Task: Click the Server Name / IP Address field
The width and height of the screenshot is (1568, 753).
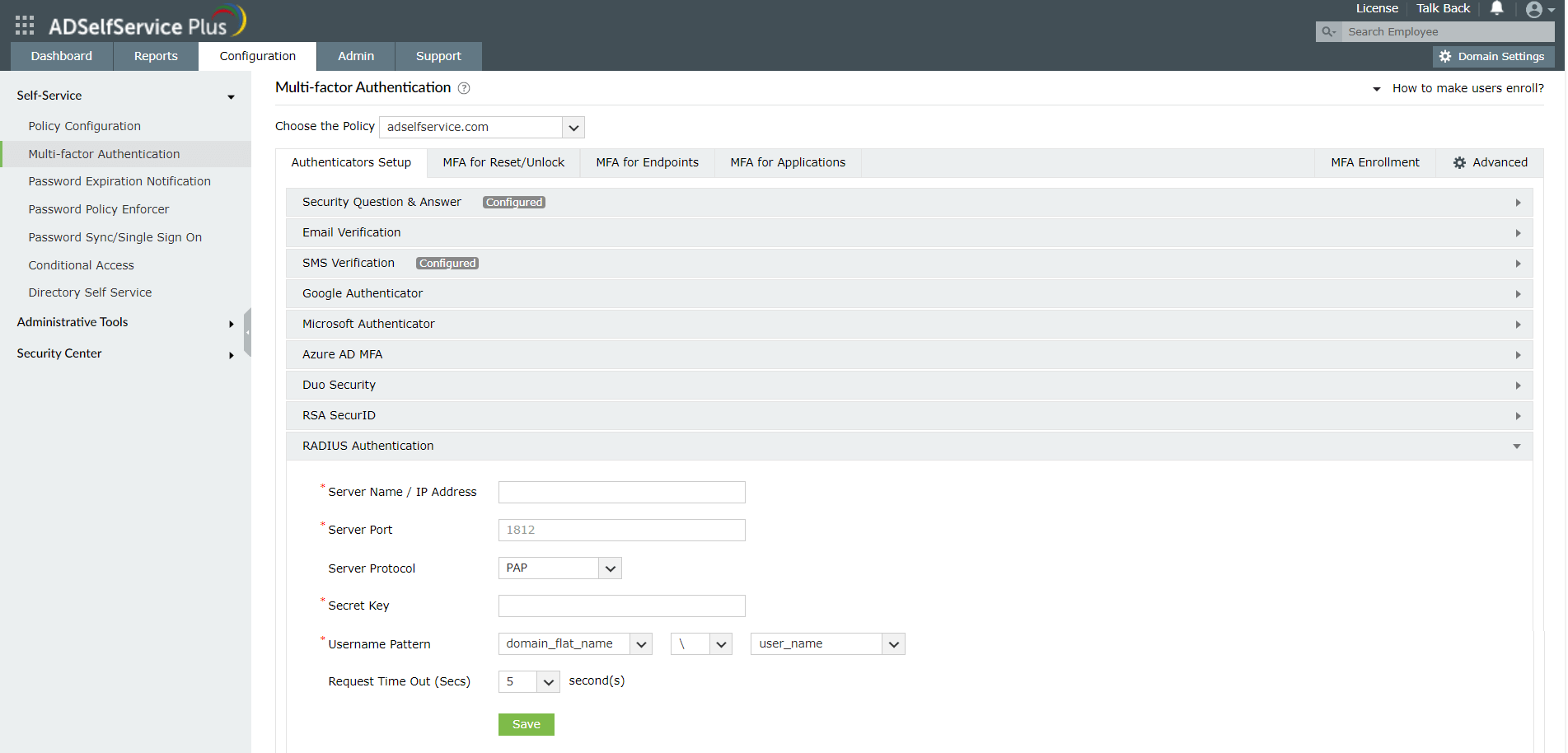Action: tap(622, 493)
